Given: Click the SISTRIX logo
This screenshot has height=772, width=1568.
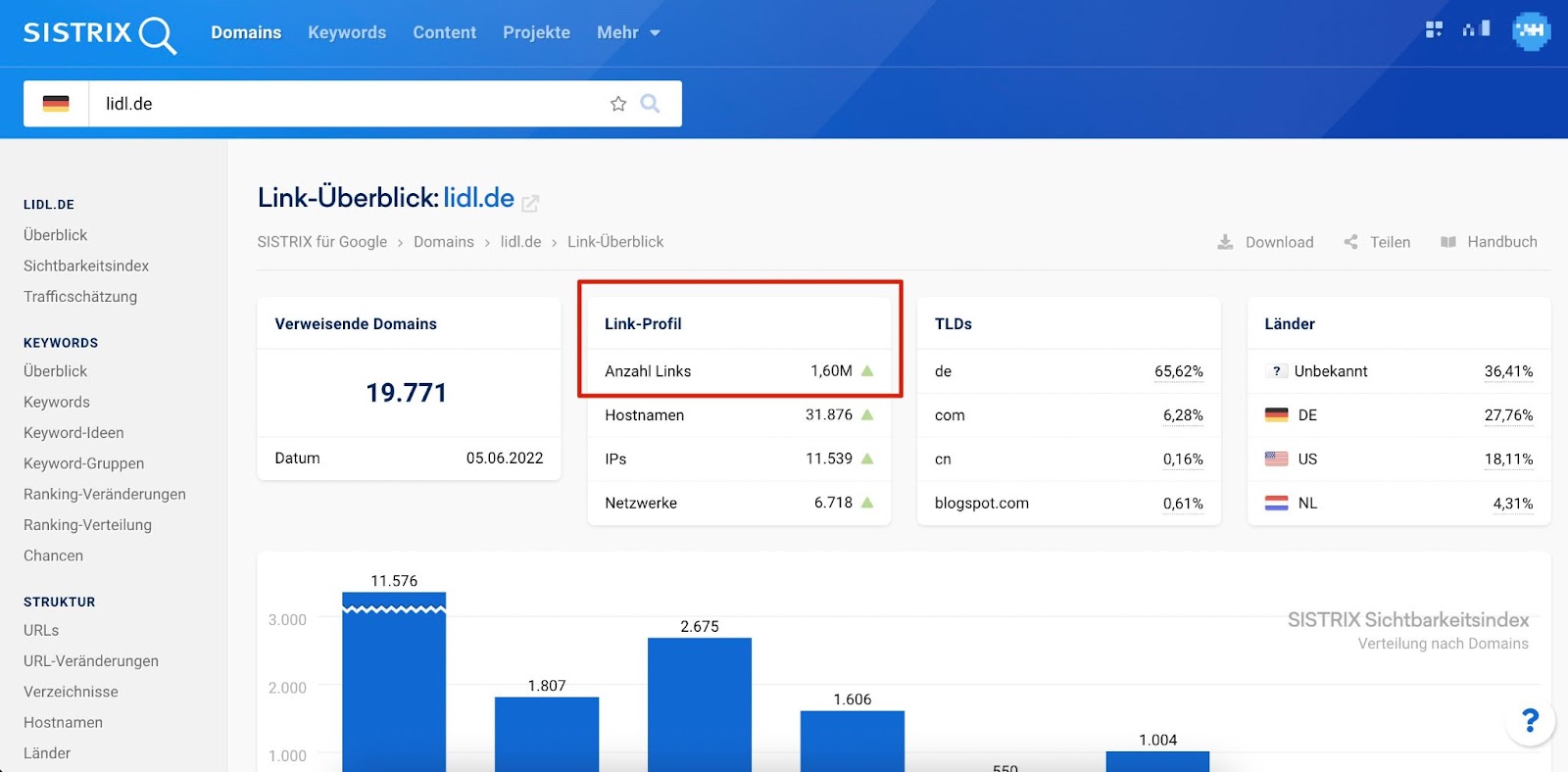Looking at the screenshot, I should (x=100, y=33).
